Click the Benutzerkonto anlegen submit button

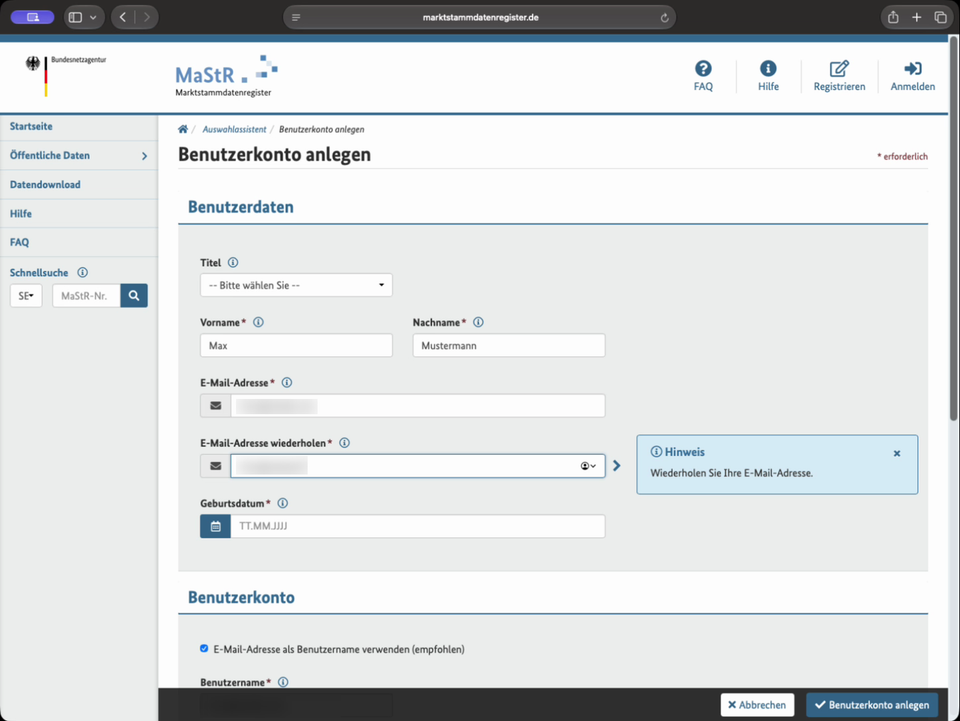[x=872, y=705]
